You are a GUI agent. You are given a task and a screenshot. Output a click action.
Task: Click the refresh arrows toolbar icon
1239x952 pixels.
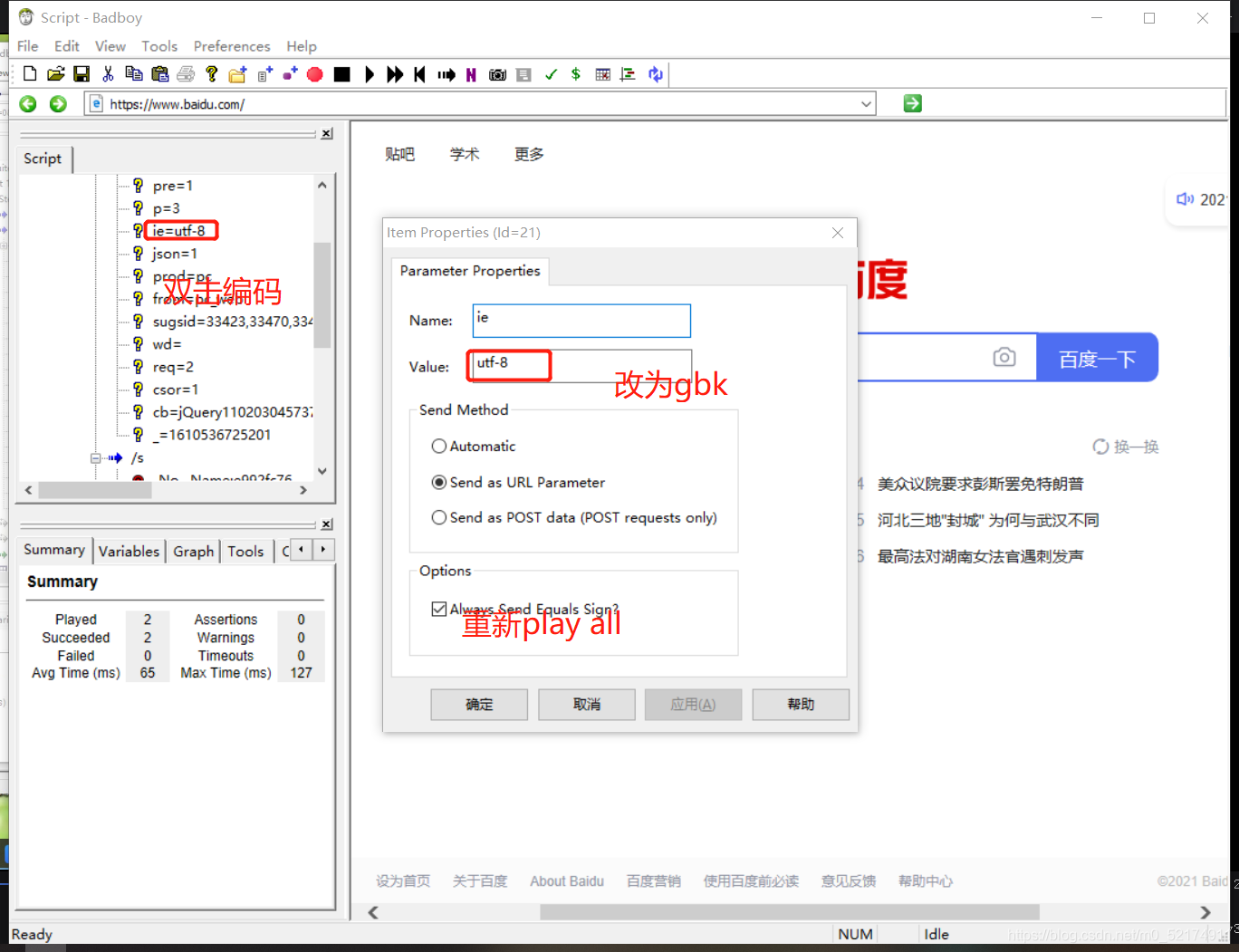[655, 74]
